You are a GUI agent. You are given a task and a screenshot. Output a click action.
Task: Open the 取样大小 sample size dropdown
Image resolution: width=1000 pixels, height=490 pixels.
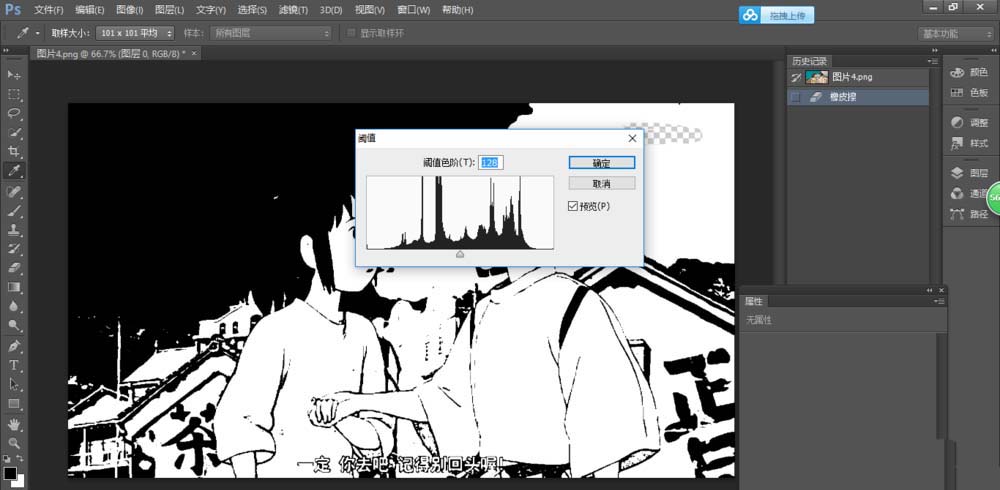(135, 33)
